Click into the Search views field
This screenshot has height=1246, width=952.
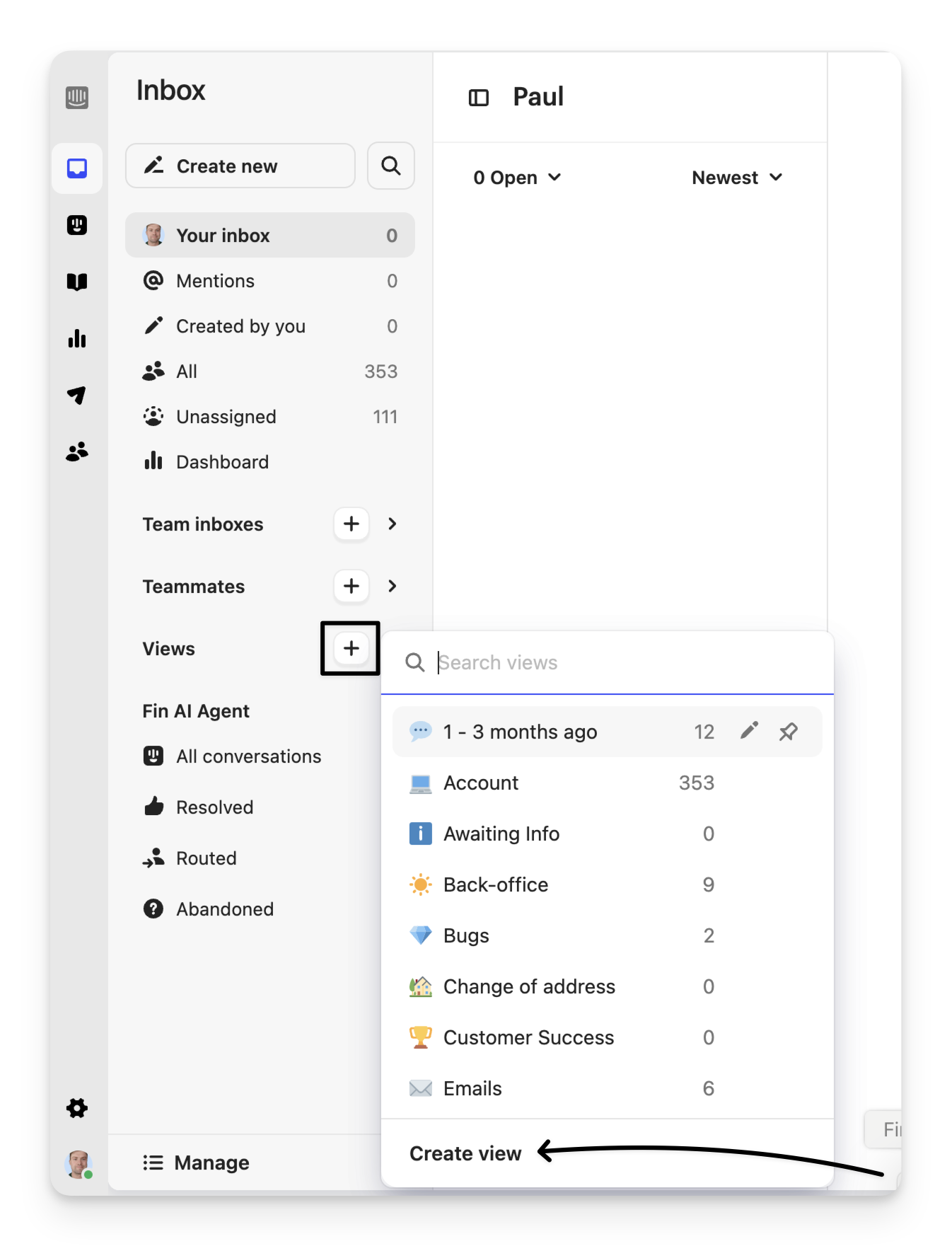(622, 663)
